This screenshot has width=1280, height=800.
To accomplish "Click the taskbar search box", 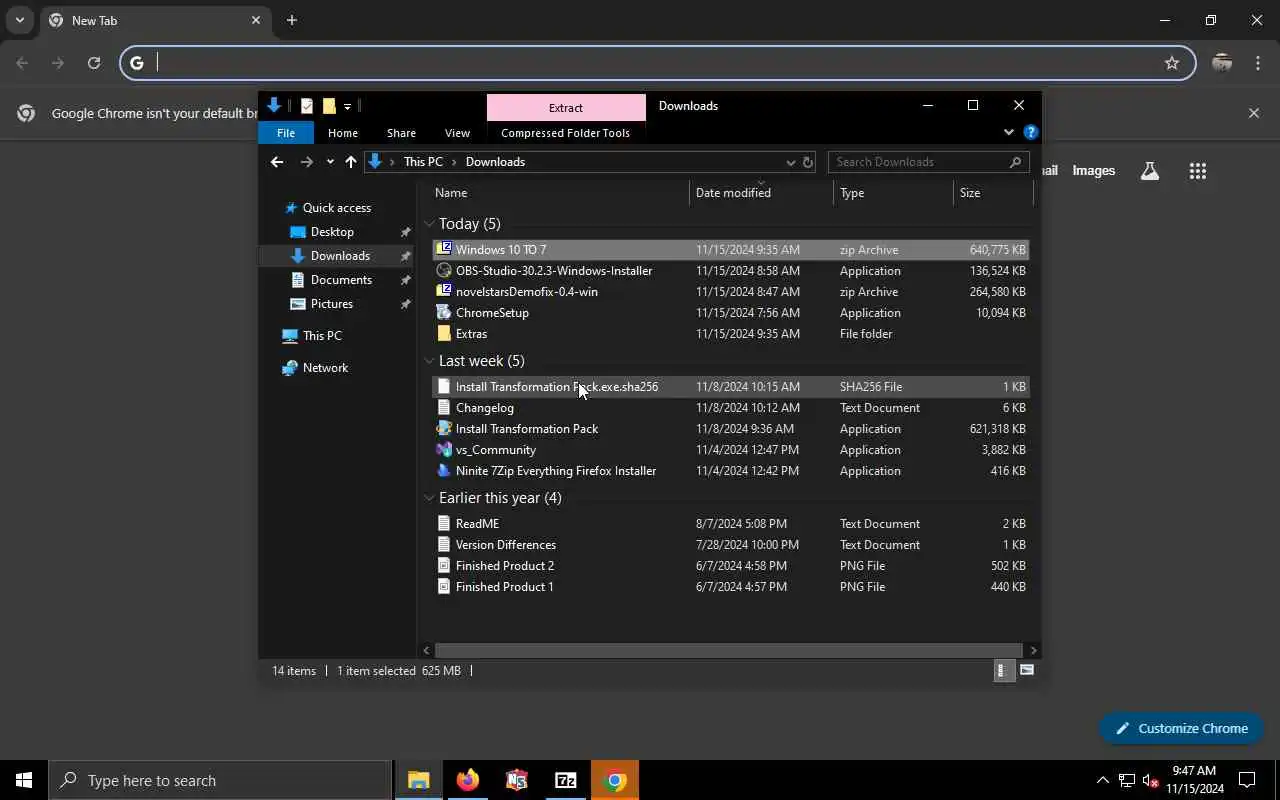I will 220,780.
